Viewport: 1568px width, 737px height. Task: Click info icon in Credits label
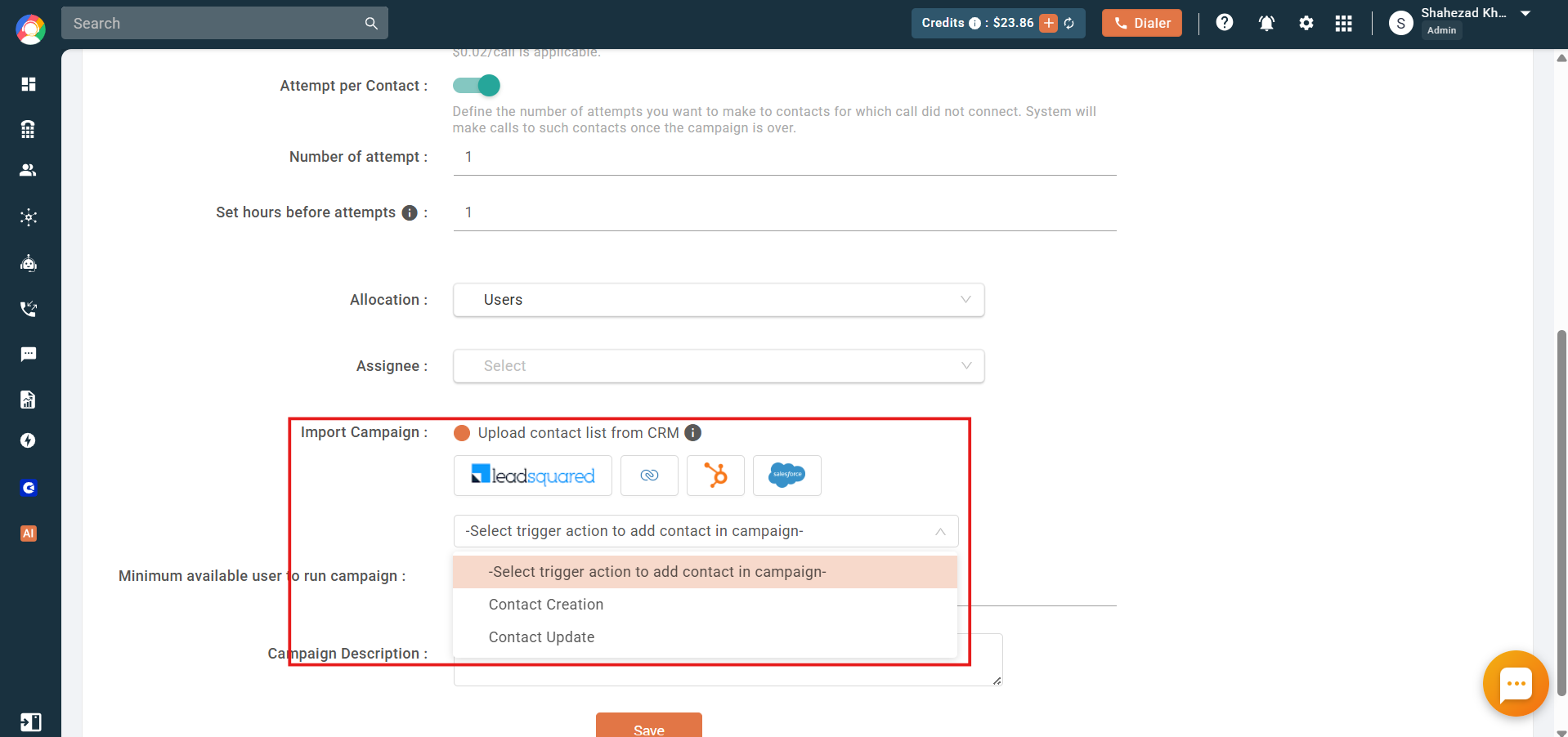(974, 24)
